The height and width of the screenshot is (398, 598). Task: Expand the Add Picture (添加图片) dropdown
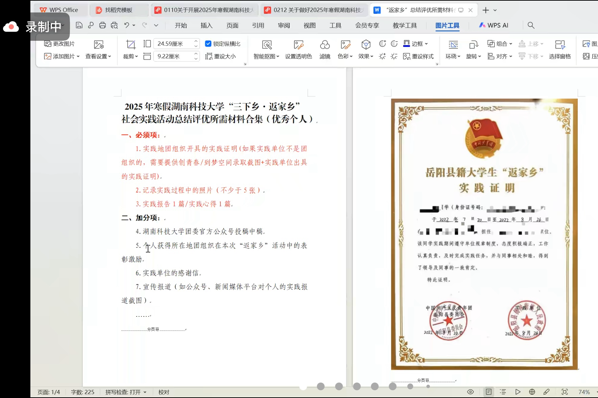(x=78, y=56)
